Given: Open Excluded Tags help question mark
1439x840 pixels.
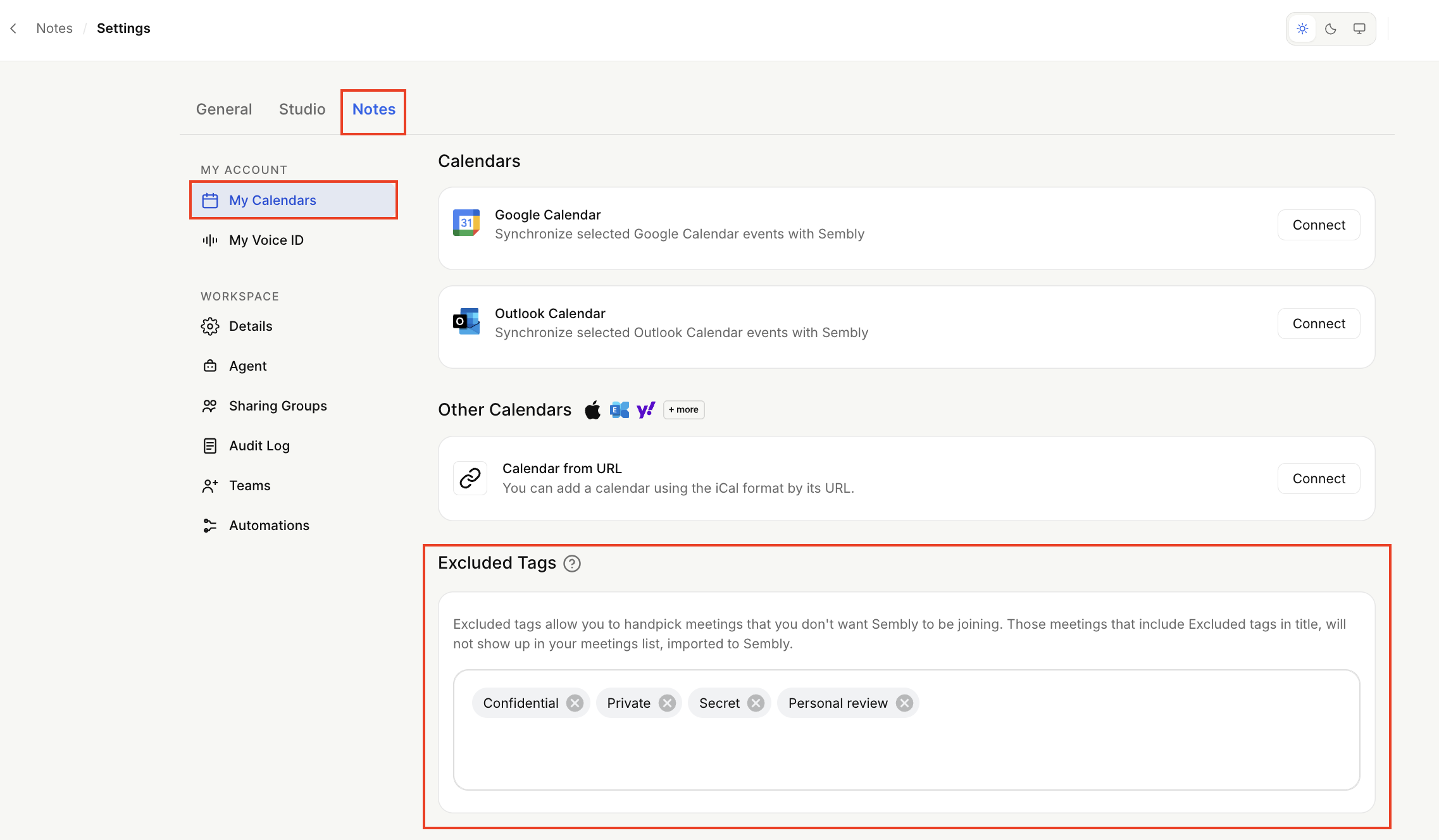Looking at the screenshot, I should [572, 564].
